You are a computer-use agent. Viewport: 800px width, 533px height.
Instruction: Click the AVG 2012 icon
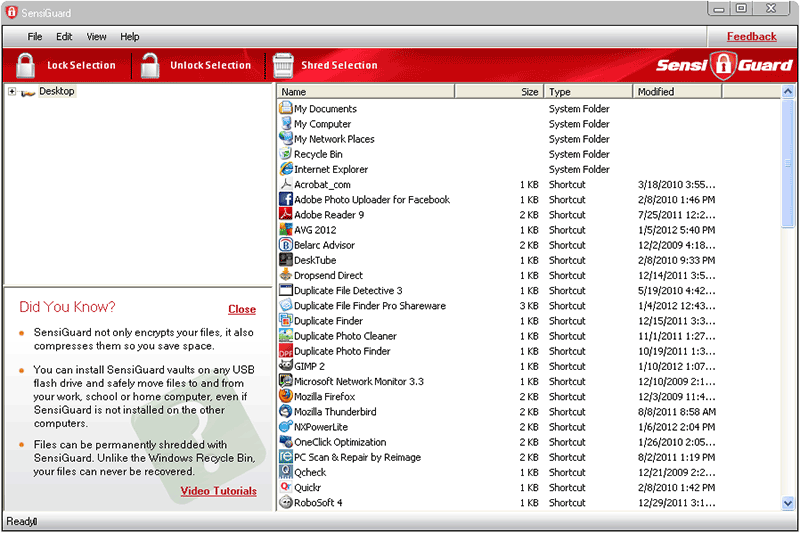coord(286,230)
